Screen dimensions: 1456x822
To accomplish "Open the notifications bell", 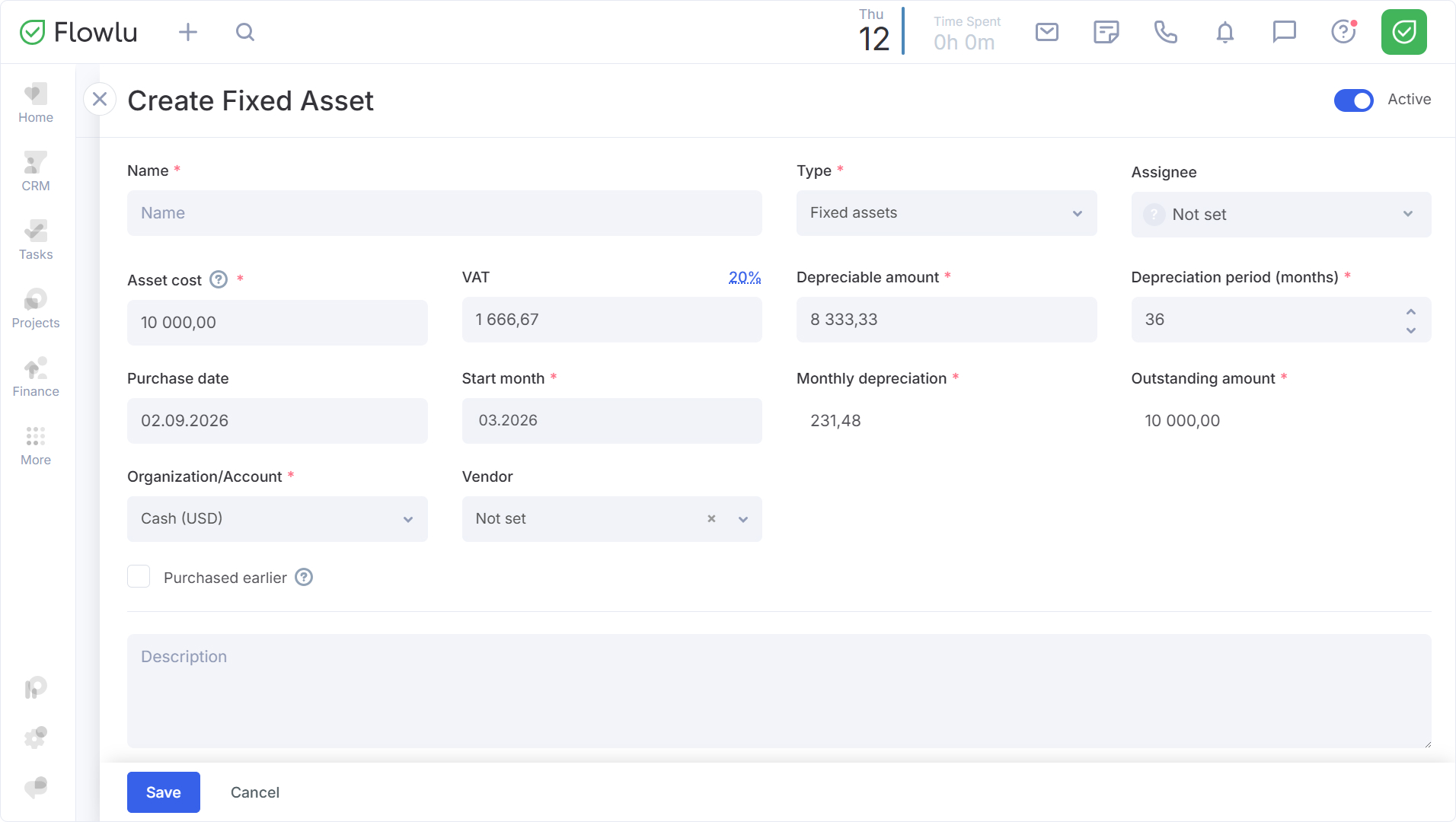I will pyautogui.click(x=1225, y=32).
